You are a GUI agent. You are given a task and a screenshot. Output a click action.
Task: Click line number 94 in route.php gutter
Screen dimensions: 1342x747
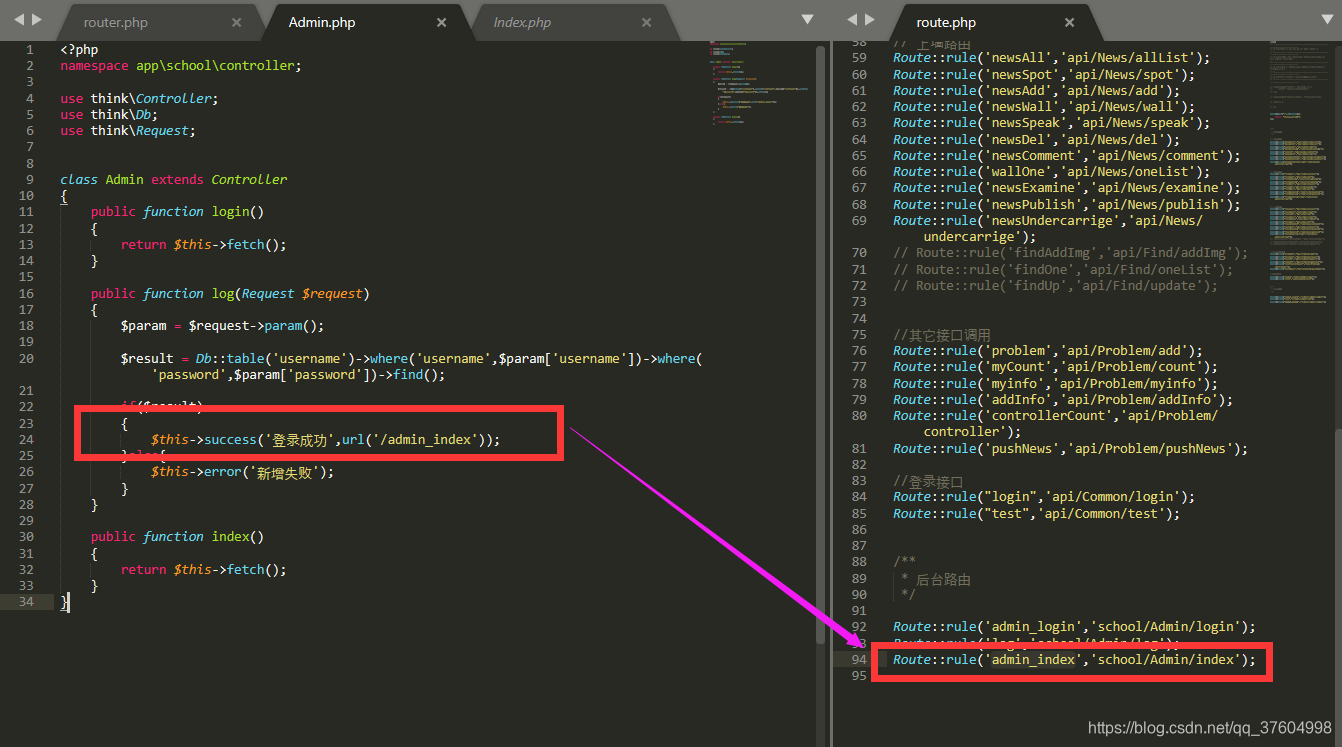(x=859, y=659)
